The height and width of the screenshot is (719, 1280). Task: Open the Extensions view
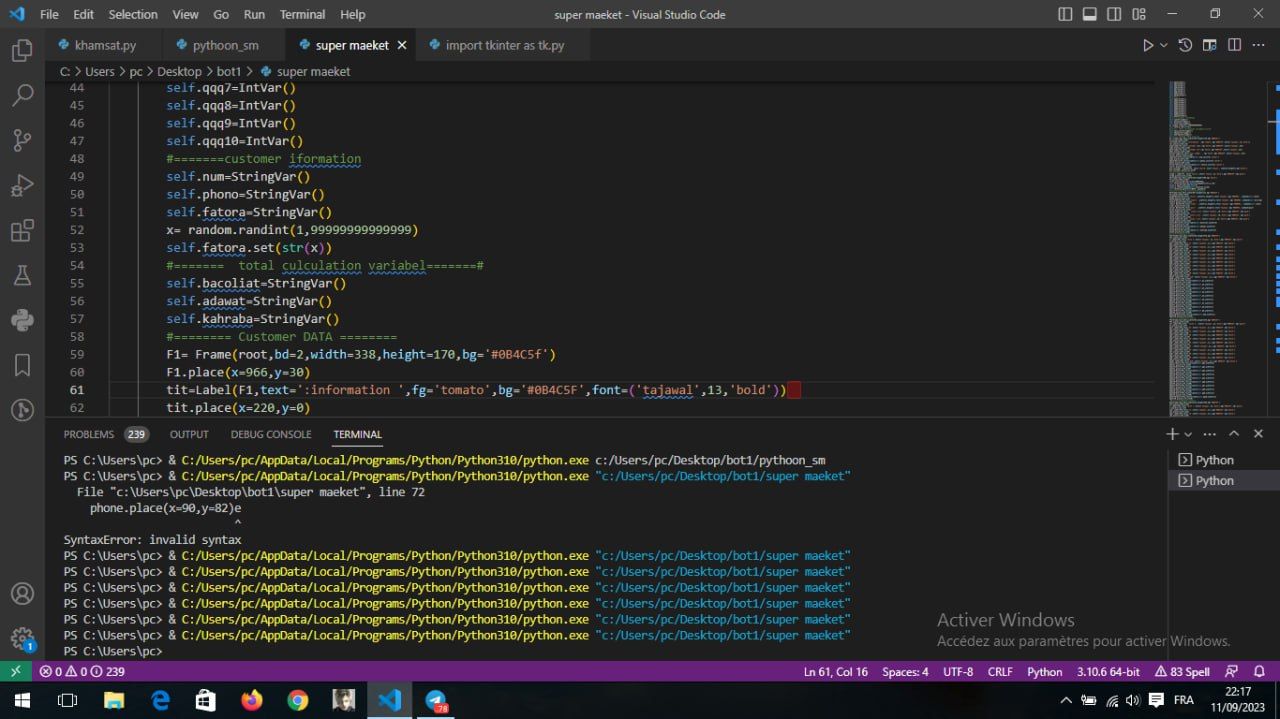[22, 231]
